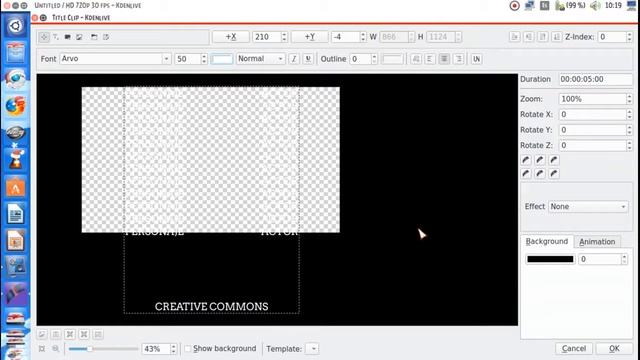Viewport: 640px width, 360px height.
Task: Toggle underline text formatting
Action: [308, 59]
